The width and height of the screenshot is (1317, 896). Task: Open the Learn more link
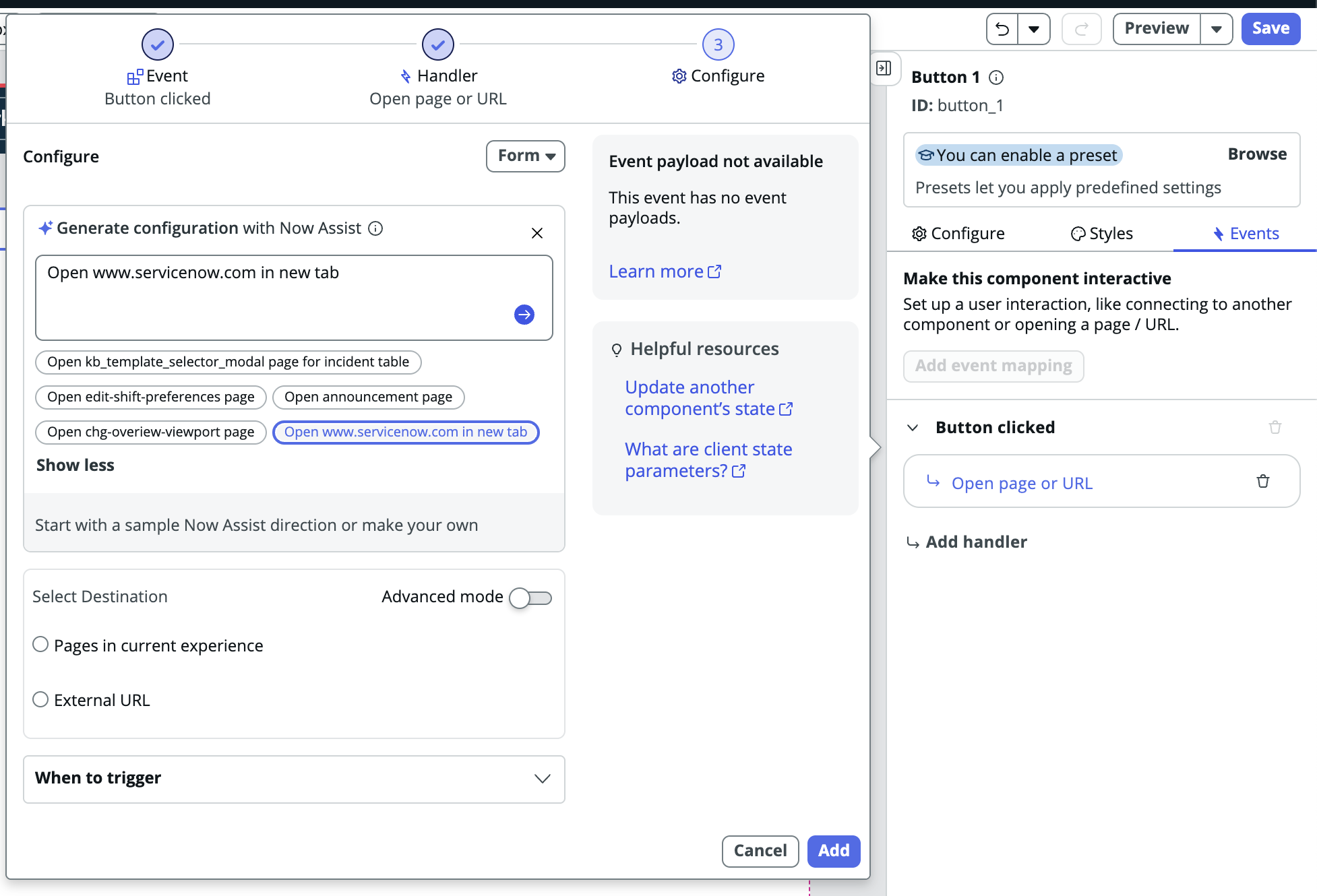[665, 271]
